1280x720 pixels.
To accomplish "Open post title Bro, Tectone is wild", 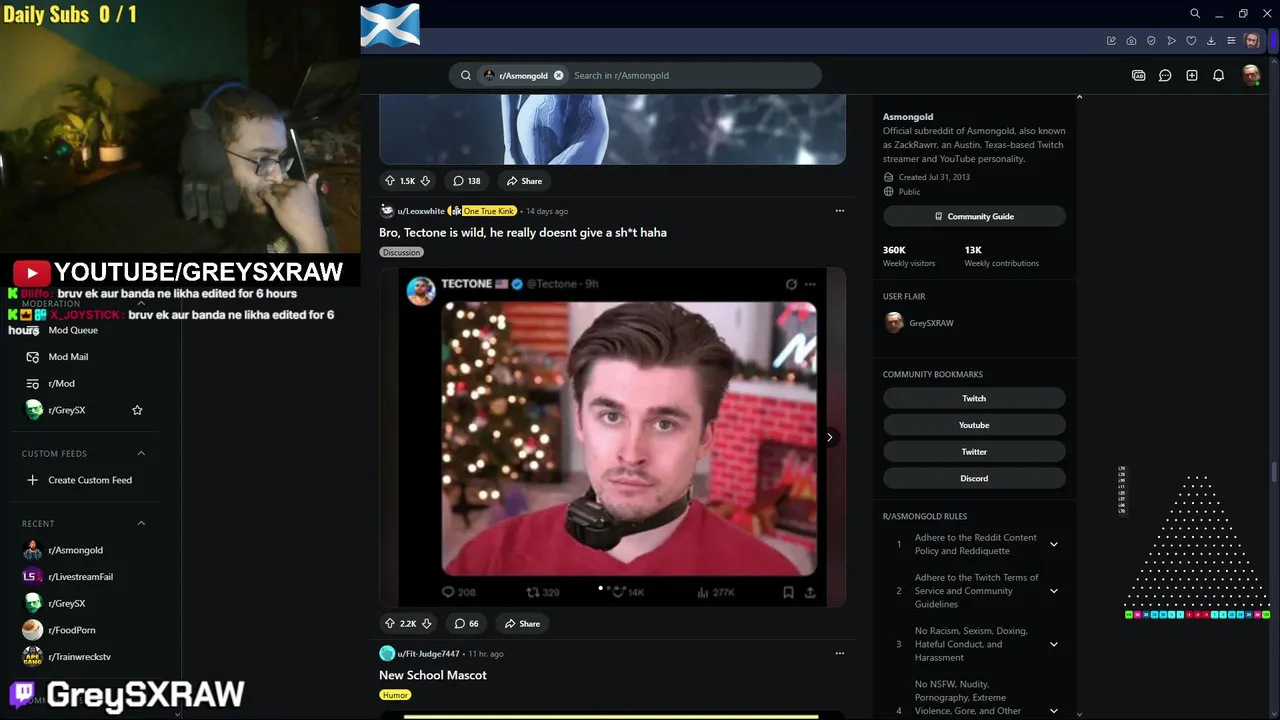I will click(x=522, y=232).
